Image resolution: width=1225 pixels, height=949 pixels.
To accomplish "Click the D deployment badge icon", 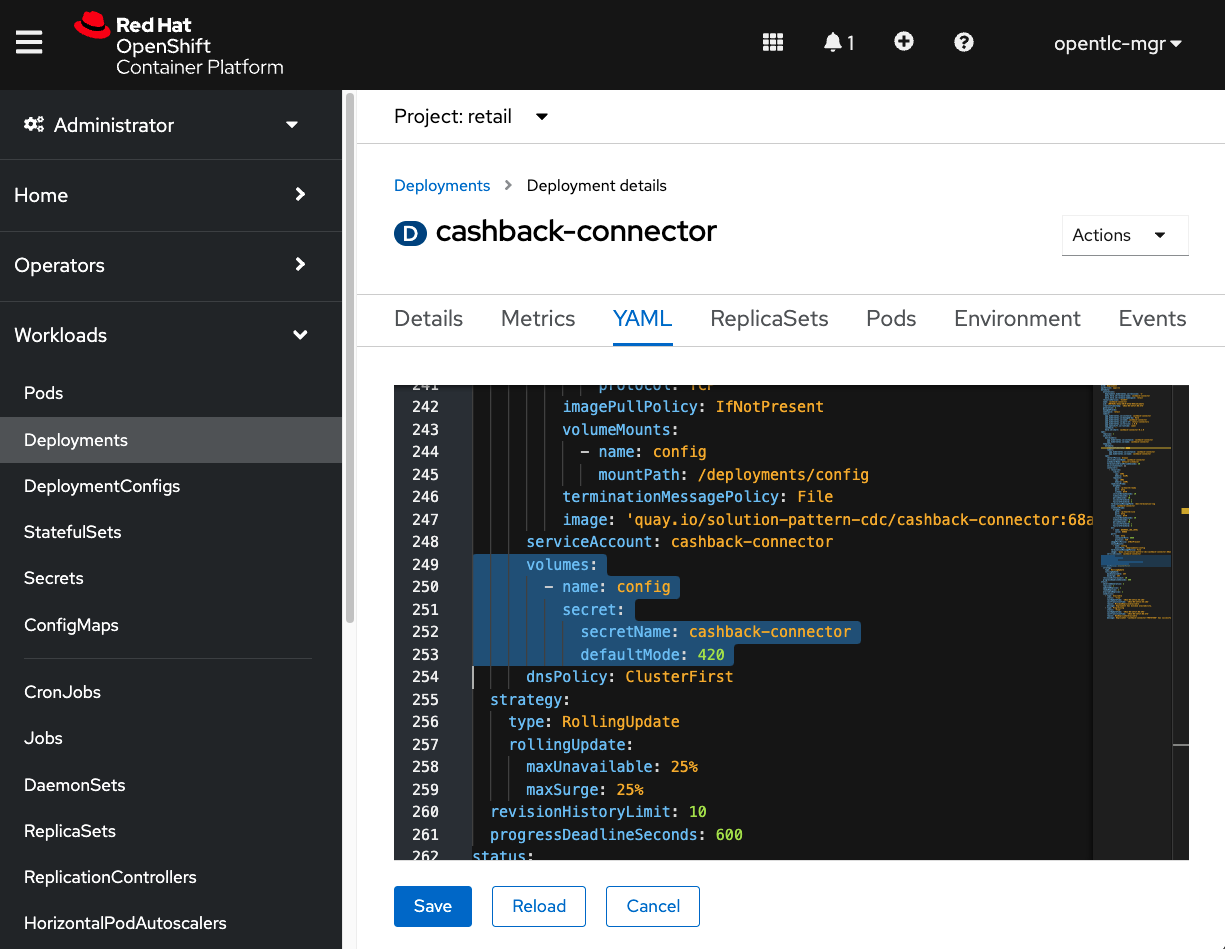I will point(410,233).
